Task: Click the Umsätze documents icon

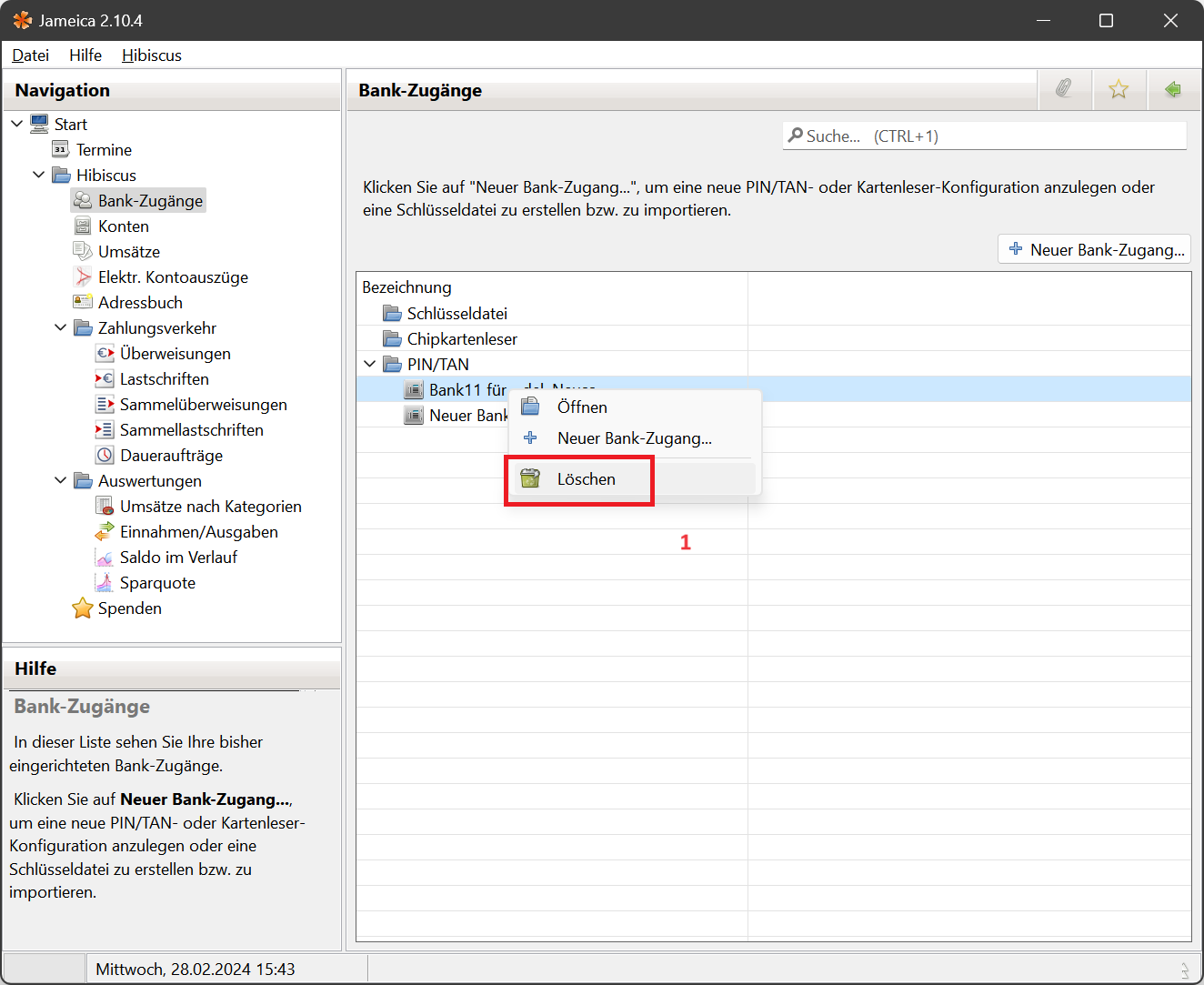Action: click(x=83, y=251)
